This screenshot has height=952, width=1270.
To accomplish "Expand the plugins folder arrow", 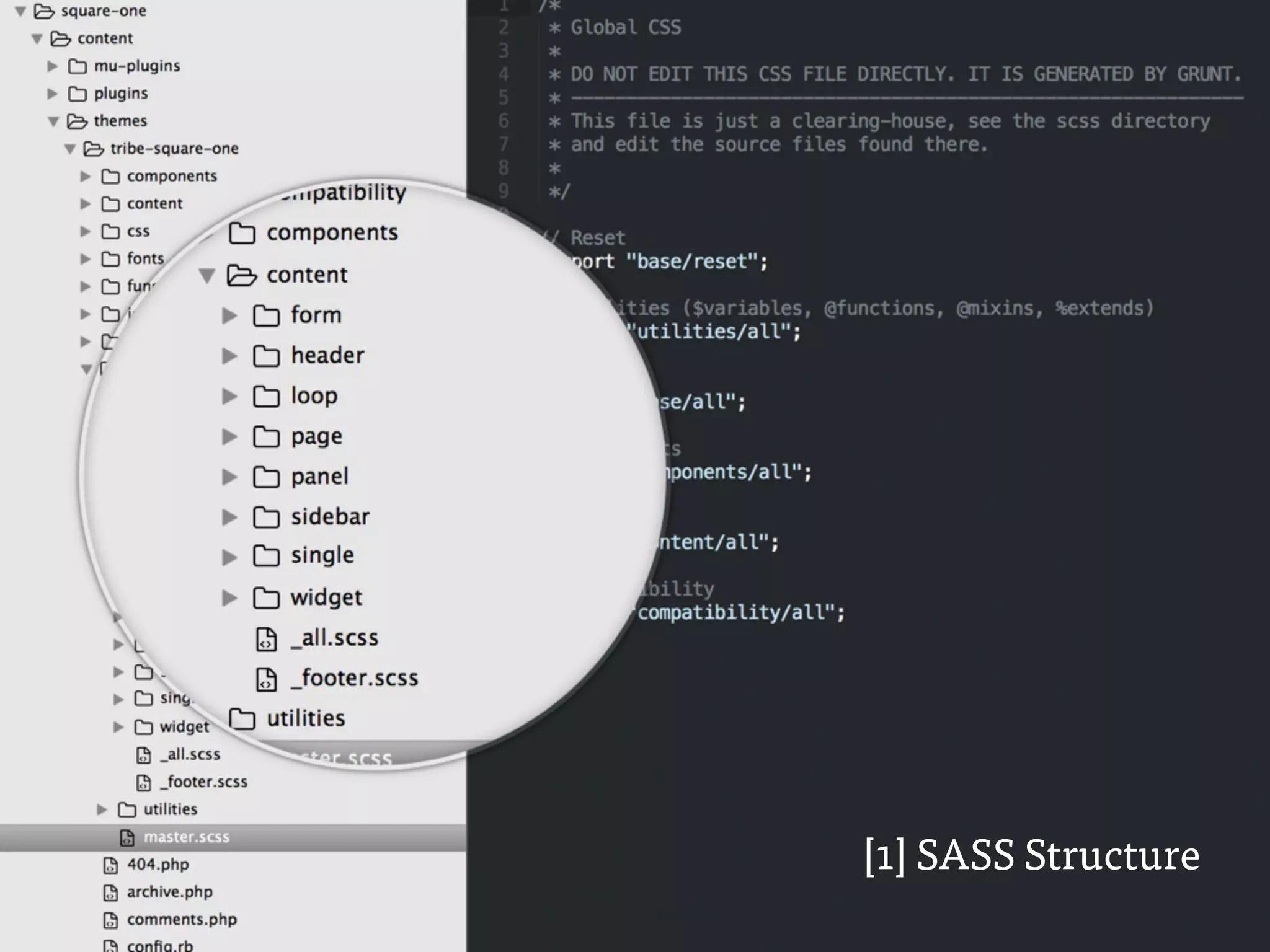I will [53, 94].
